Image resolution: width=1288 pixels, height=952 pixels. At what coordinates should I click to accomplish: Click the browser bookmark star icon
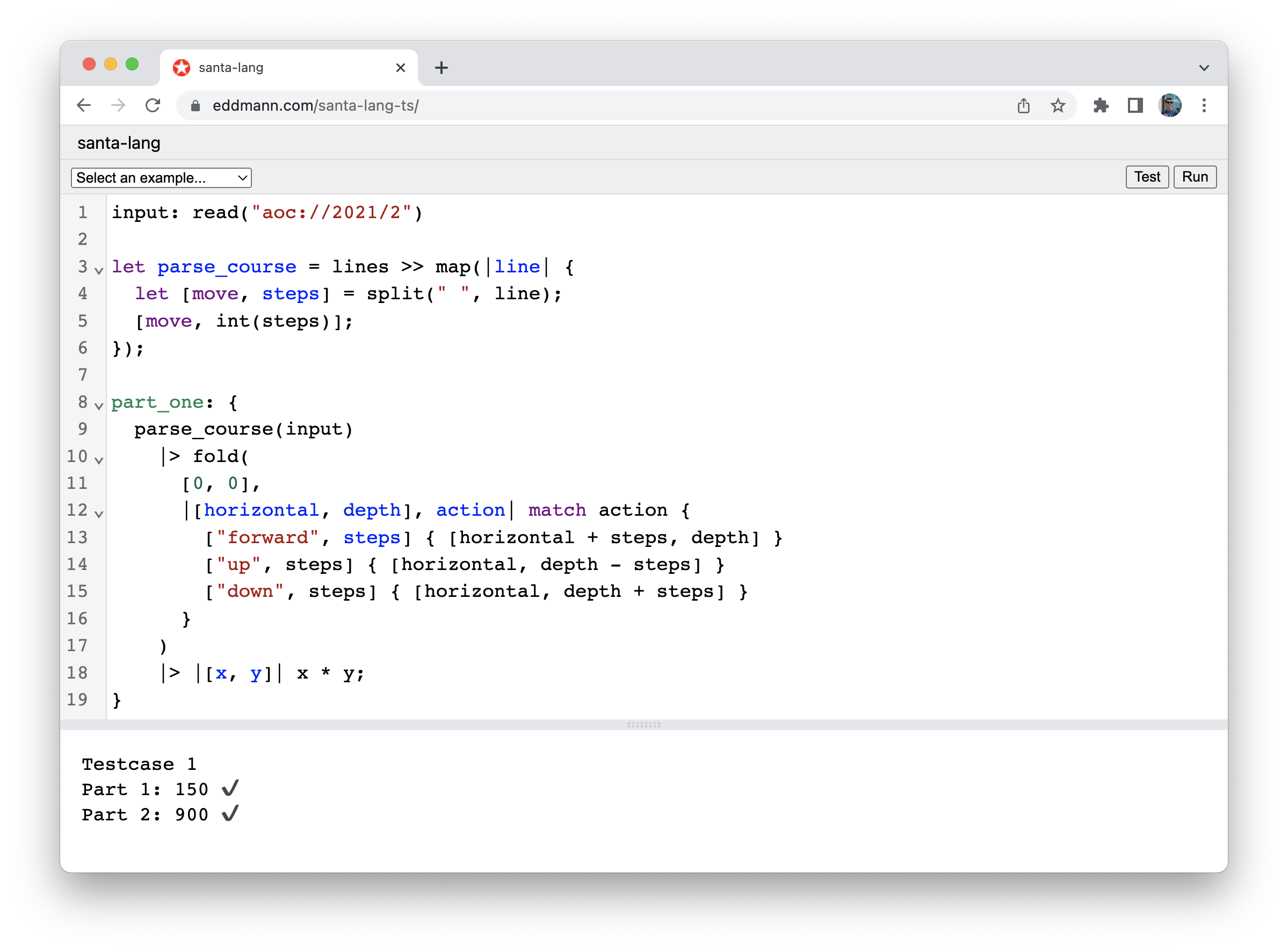(x=1058, y=106)
